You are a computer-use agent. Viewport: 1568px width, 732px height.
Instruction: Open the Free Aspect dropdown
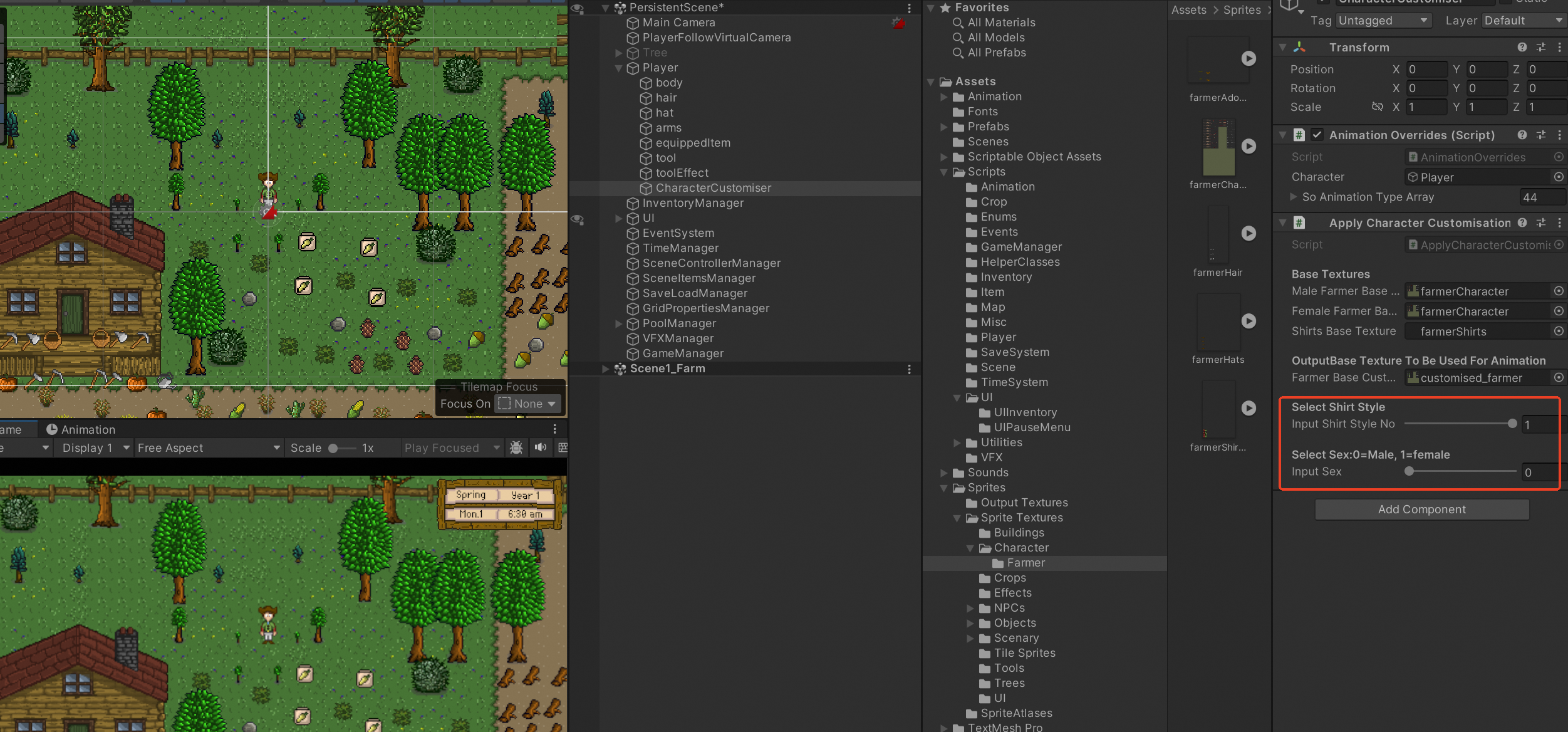pyautogui.click(x=208, y=447)
